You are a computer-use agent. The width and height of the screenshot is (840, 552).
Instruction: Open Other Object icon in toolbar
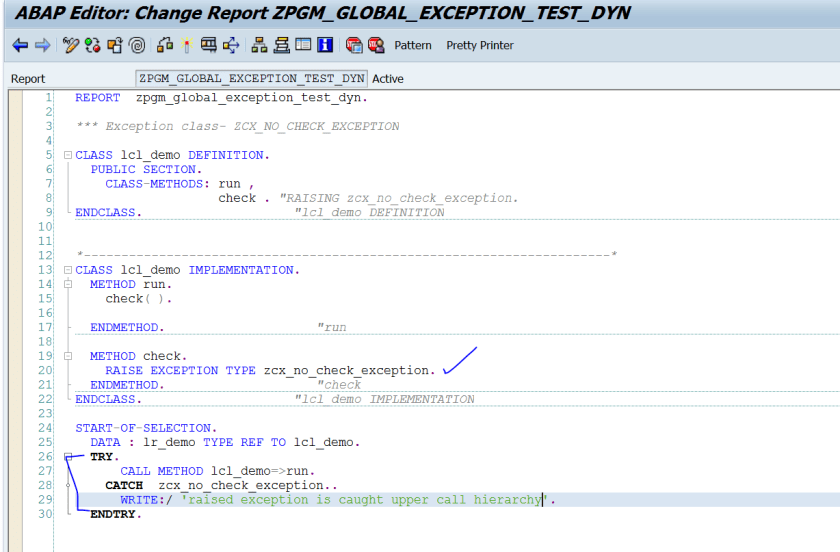(x=115, y=46)
